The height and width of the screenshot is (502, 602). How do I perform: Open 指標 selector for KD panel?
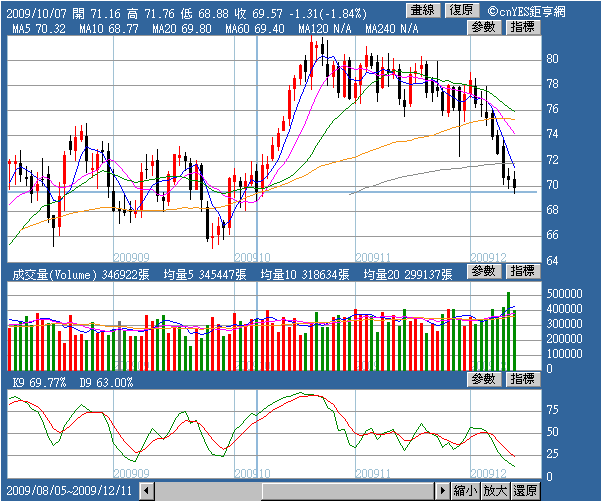pos(523,379)
